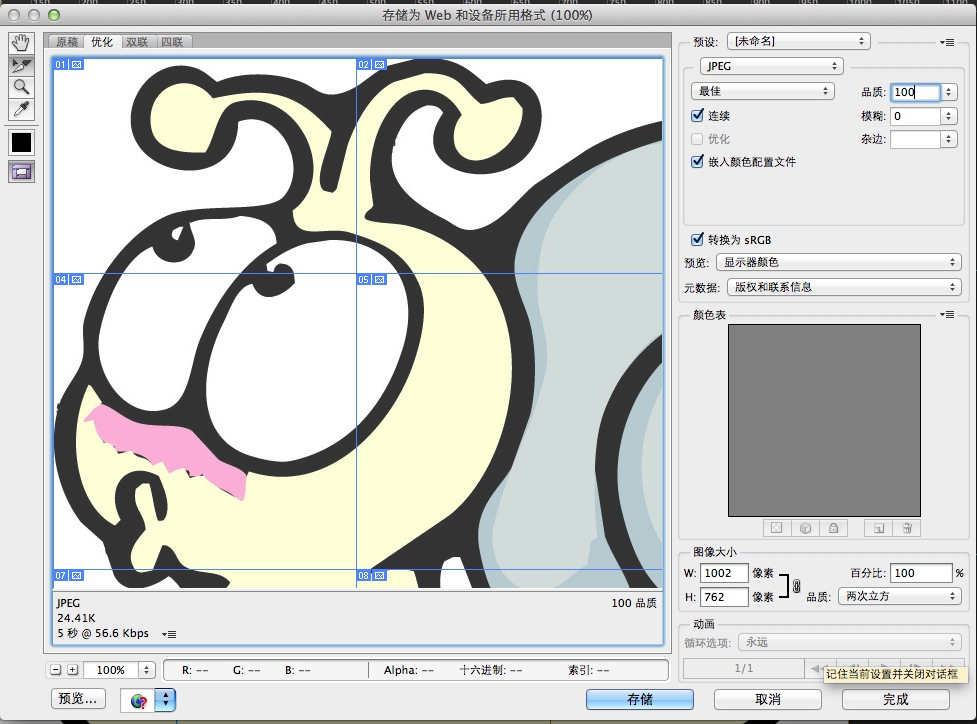Open the optimize panel menu icon
Image resolution: width=977 pixels, height=724 pixels.
pos(947,42)
